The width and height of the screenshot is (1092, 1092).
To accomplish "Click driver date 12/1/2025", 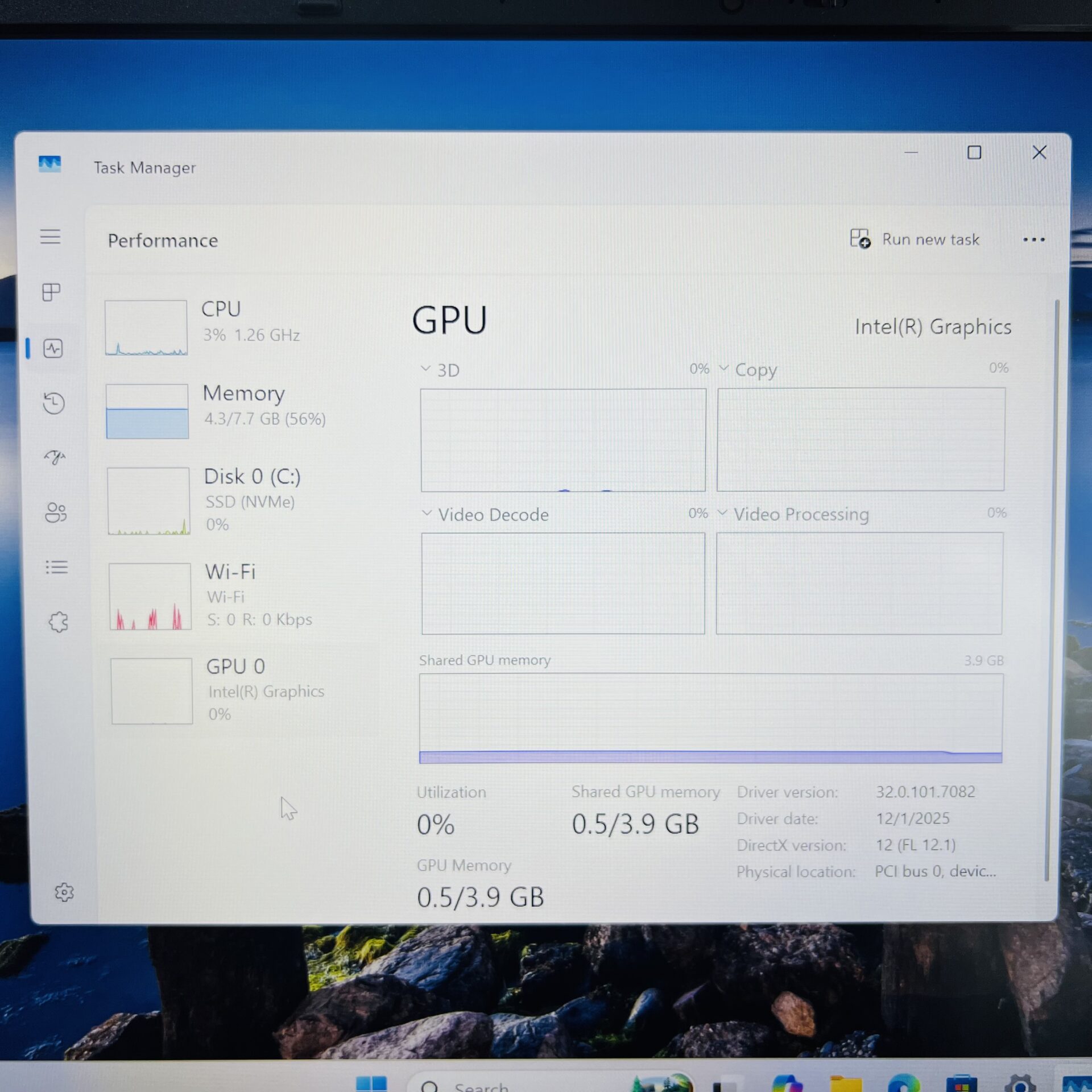I will pyautogui.click(x=912, y=818).
